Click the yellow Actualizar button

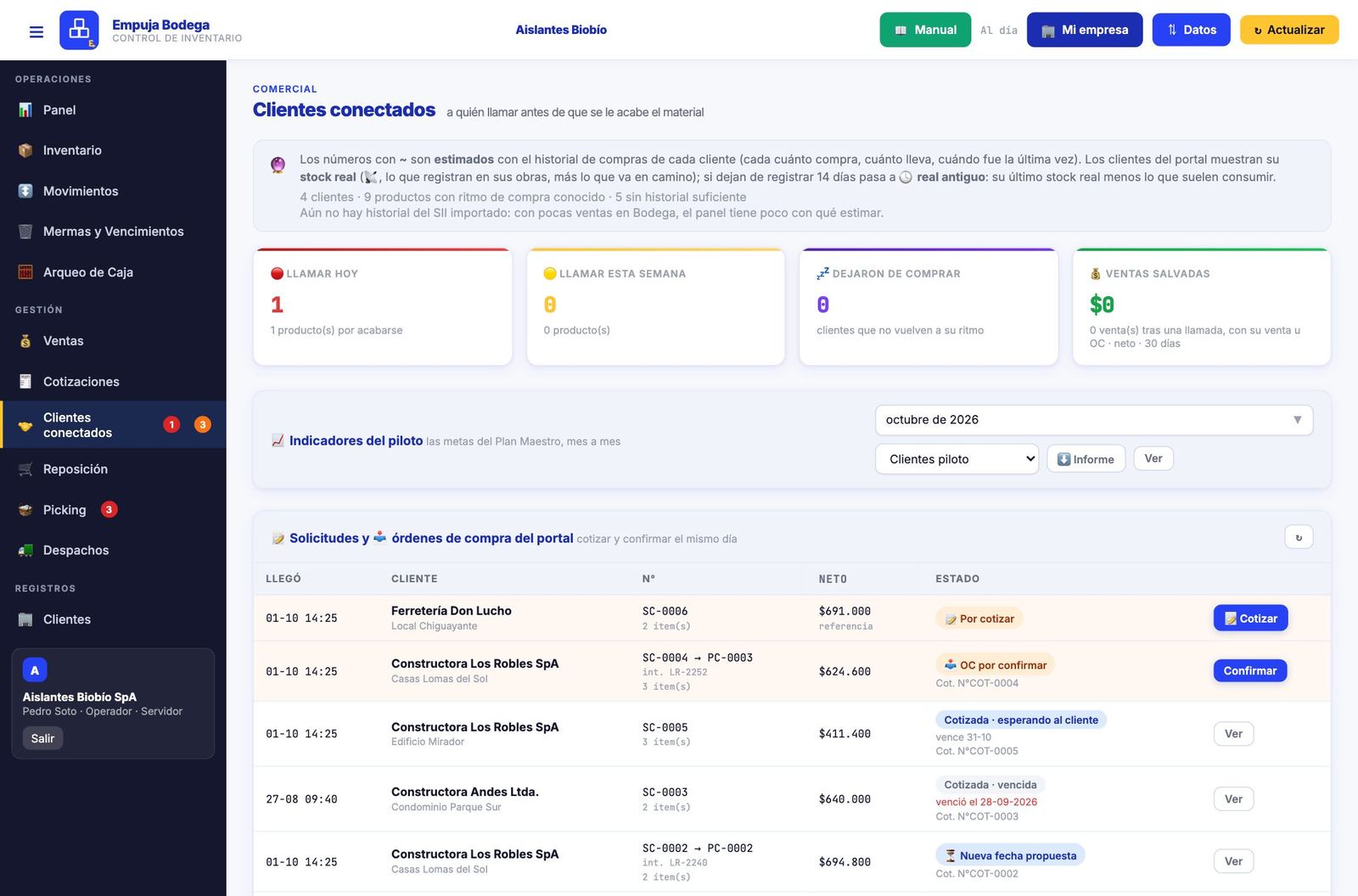[x=1289, y=30]
